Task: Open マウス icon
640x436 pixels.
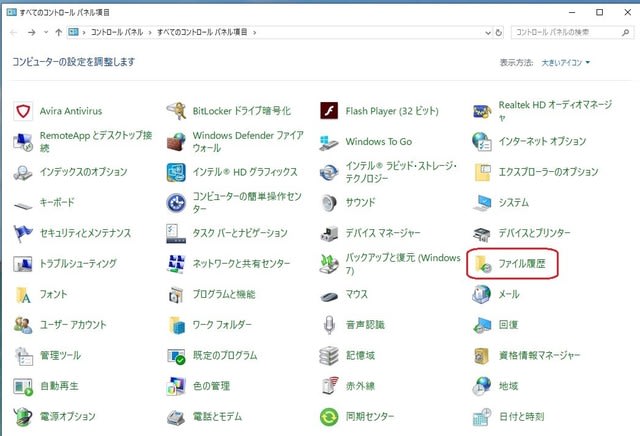Action: 329,295
